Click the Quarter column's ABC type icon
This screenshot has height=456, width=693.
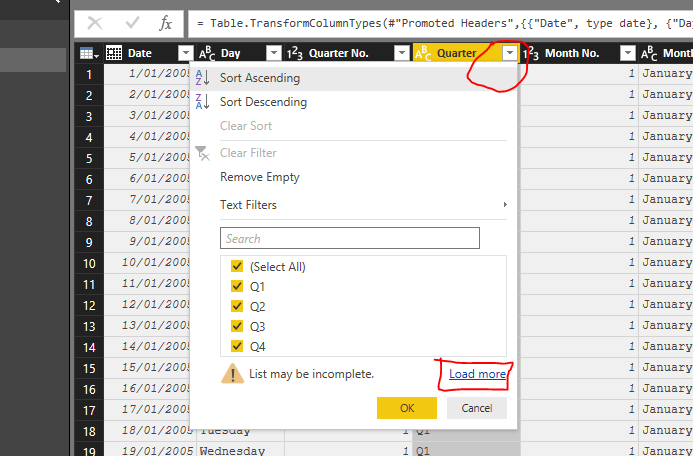tap(423, 53)
